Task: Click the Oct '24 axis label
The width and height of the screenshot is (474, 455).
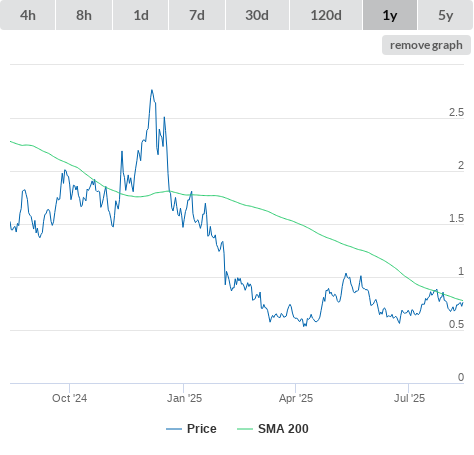Action: pyautogui.click(x=69, y=398)
